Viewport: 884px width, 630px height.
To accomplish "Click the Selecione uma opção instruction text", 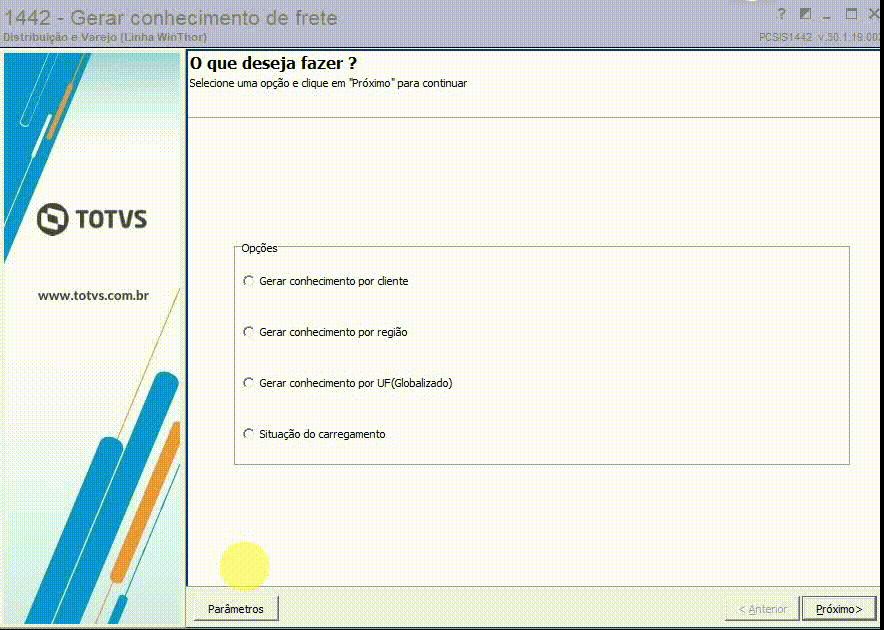I will click(x=328, y=83).
